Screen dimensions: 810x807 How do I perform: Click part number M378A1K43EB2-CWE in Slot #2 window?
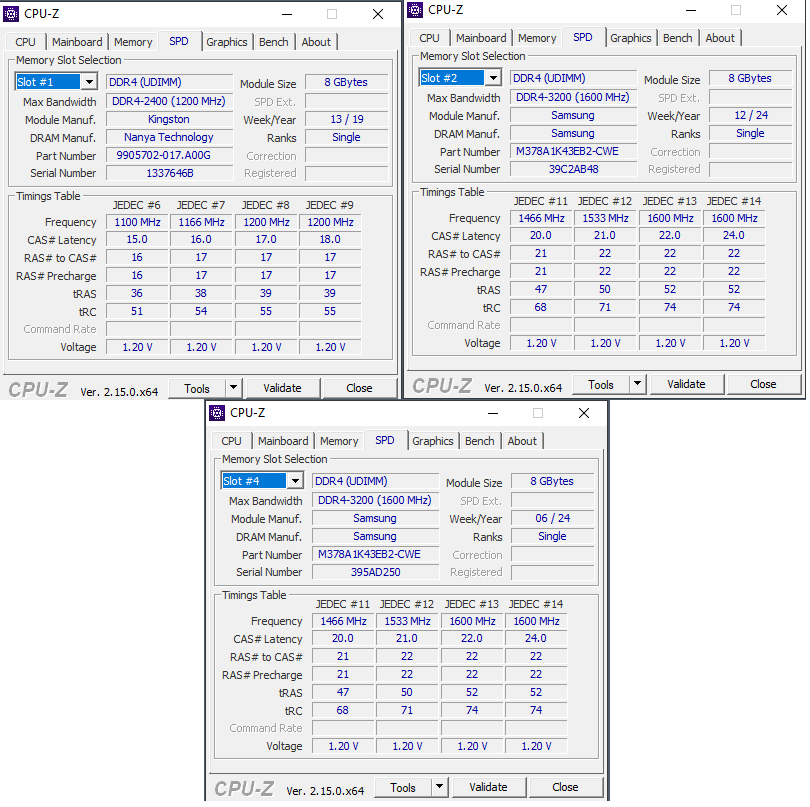point(573,151)
